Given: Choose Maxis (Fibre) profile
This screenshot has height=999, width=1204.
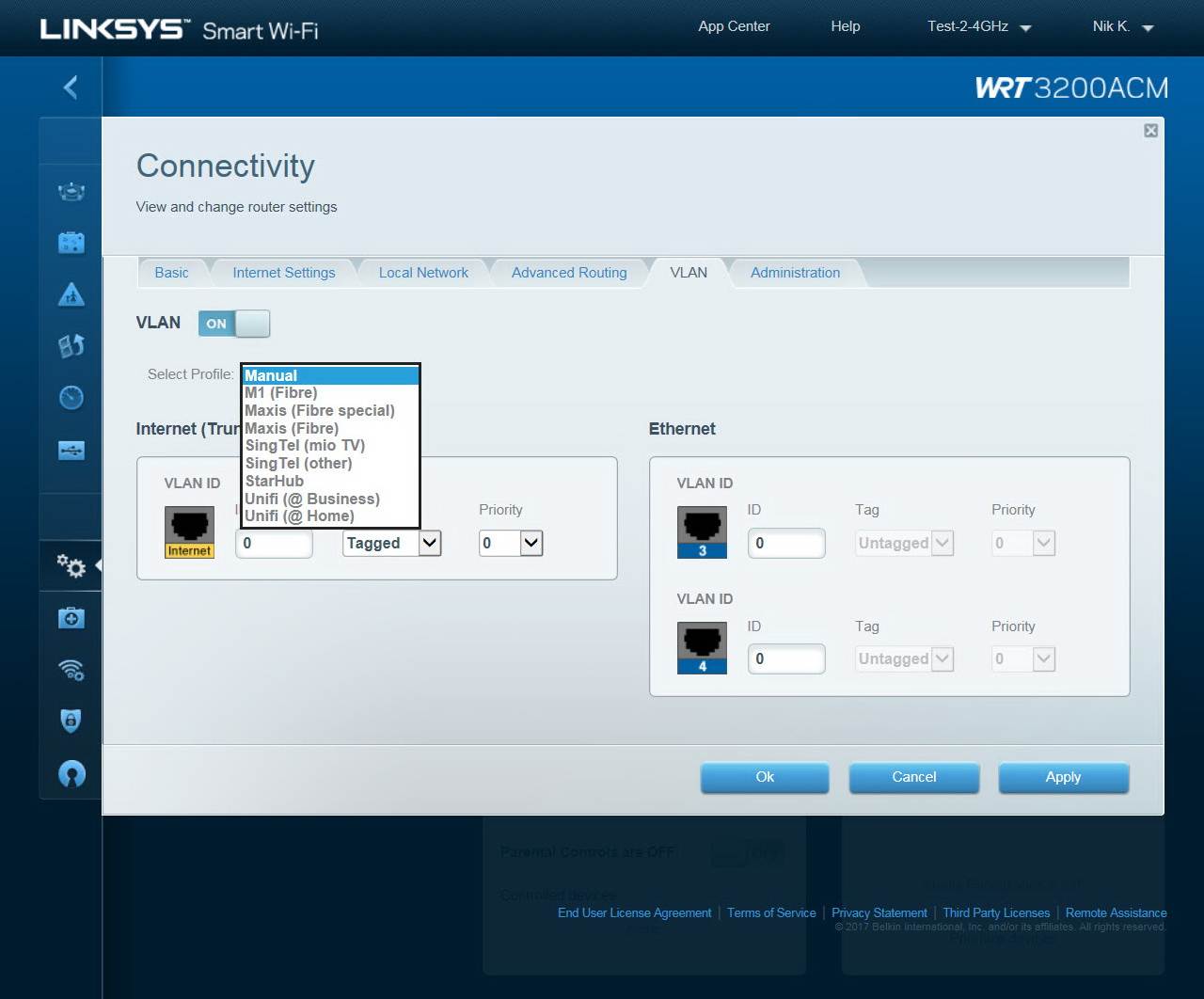Looking at the screenshot, I should pyautogui.click(x=330, y=429).
